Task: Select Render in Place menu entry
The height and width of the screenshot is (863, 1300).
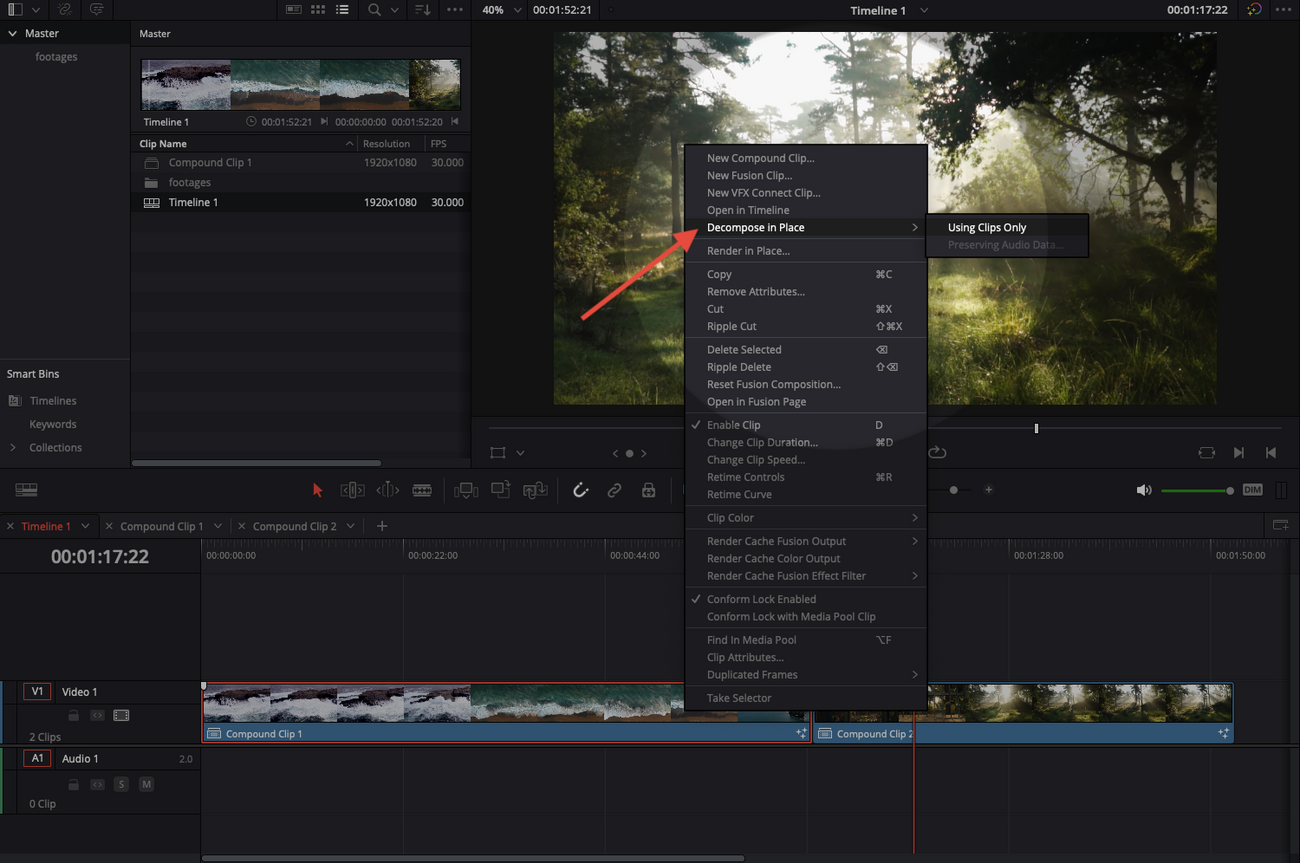Action: pos(748,251)
